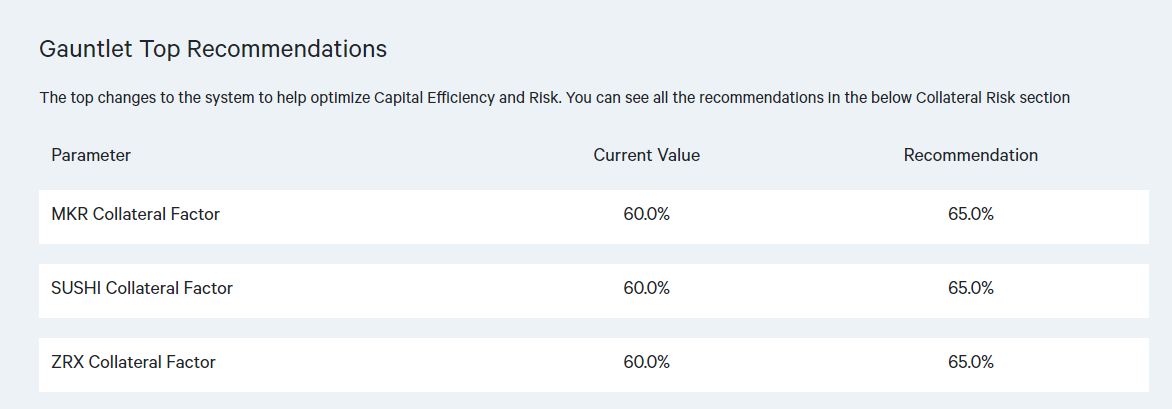Click MKR's current value of 60.0%
Image resolution: width=1172 pixels, height=409 pixels.
646,214
